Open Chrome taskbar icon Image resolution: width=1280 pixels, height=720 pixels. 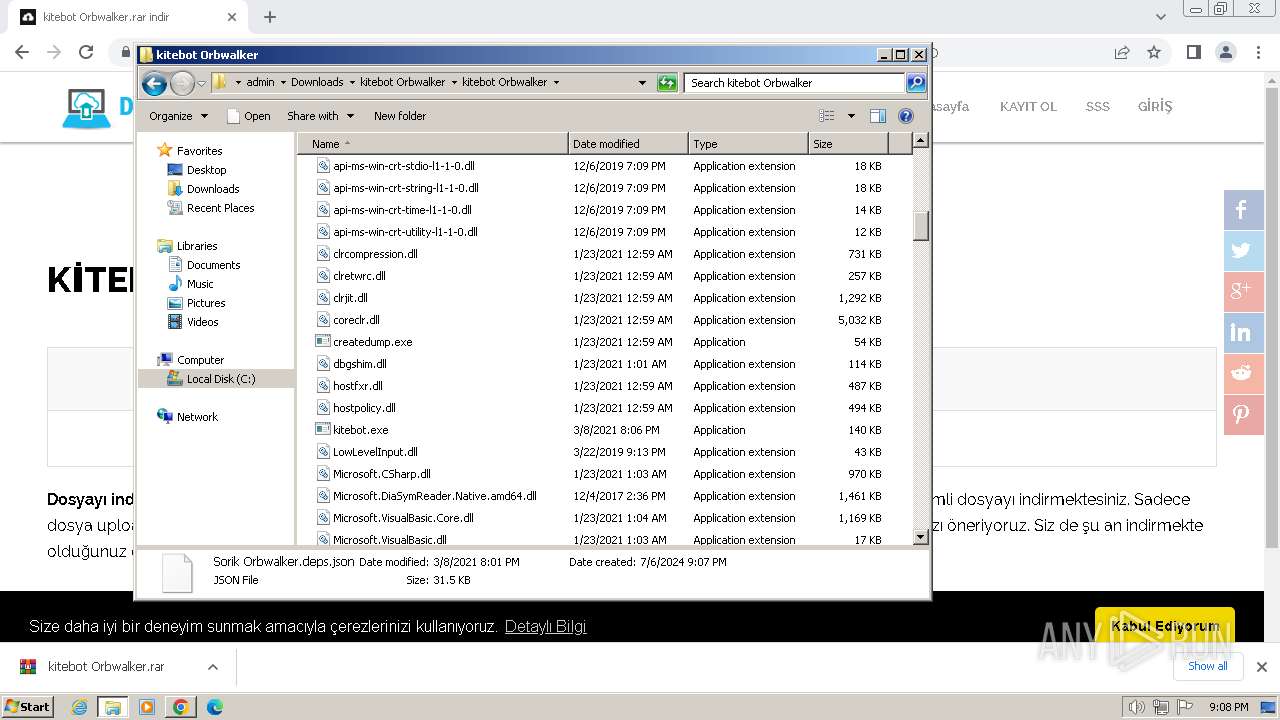point(180,707)
